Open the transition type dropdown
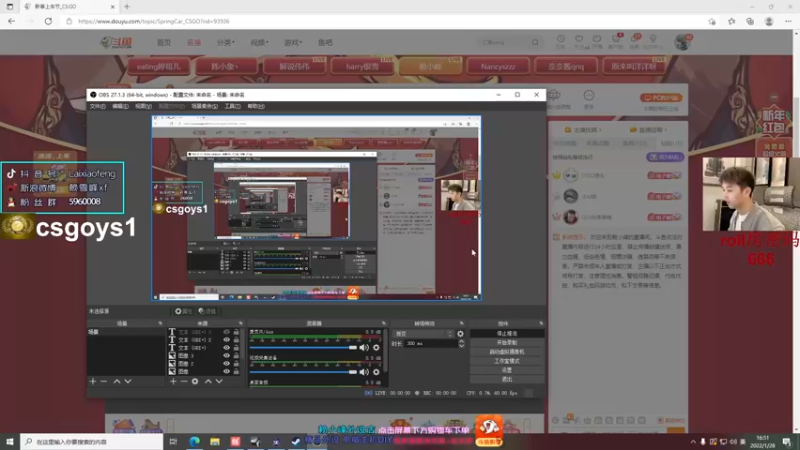Viewport: 800px width, 450px height. [x=423, y=334]
